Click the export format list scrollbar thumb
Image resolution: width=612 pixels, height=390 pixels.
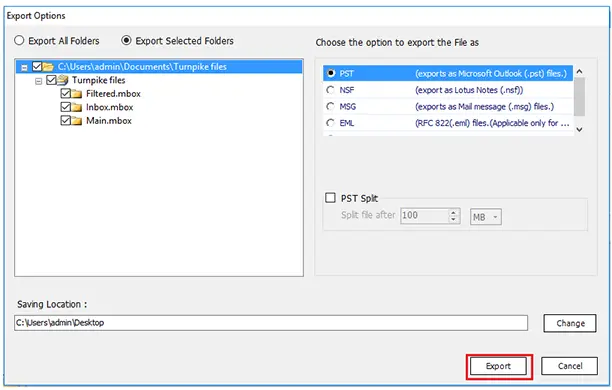click(580, 96)
